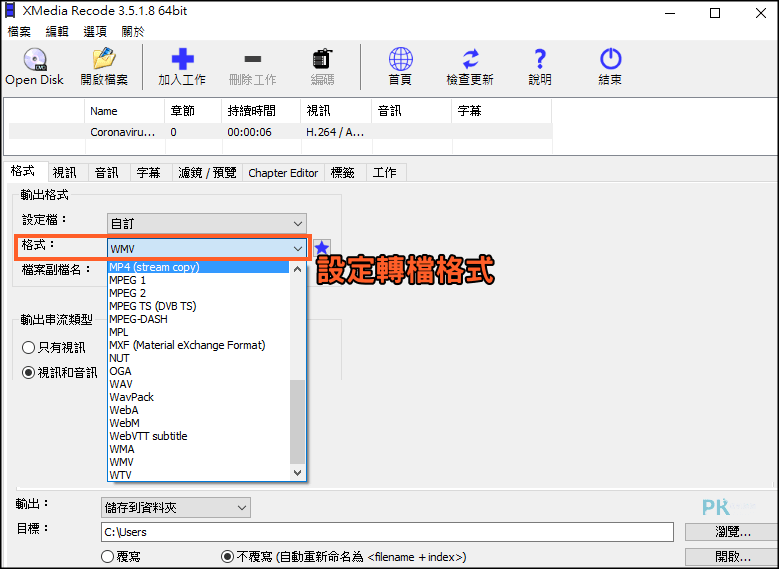Open the 編輯 menu
This screenshot has height=569, width=779.
coord(57,32)
